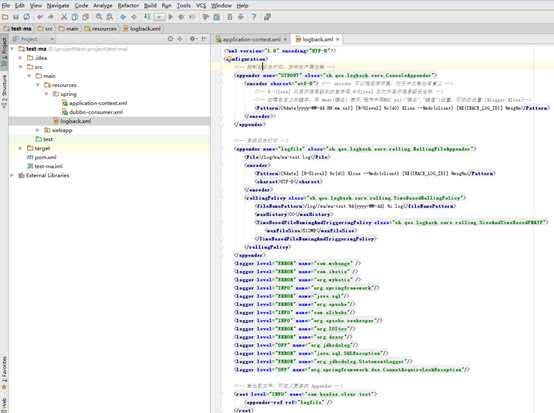This screenshot has height=413, width=554.
Task: Click the Run with Coverage icon
Action: coord(192,17)
